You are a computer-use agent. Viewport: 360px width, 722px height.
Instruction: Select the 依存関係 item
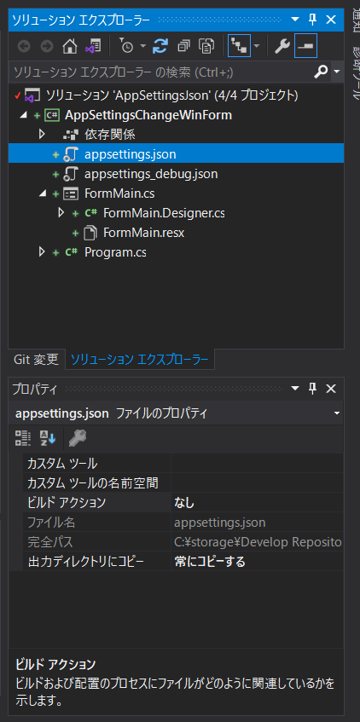tap(110, 135)
